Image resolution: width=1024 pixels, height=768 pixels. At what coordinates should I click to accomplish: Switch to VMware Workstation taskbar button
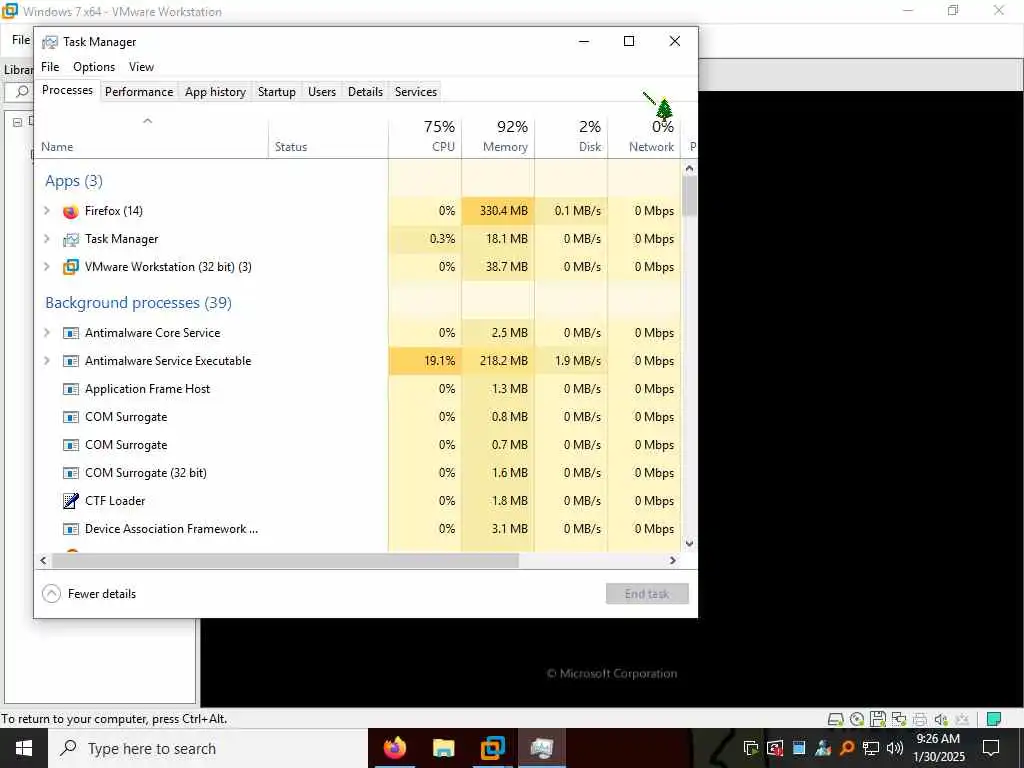click(x=492, y=748)
